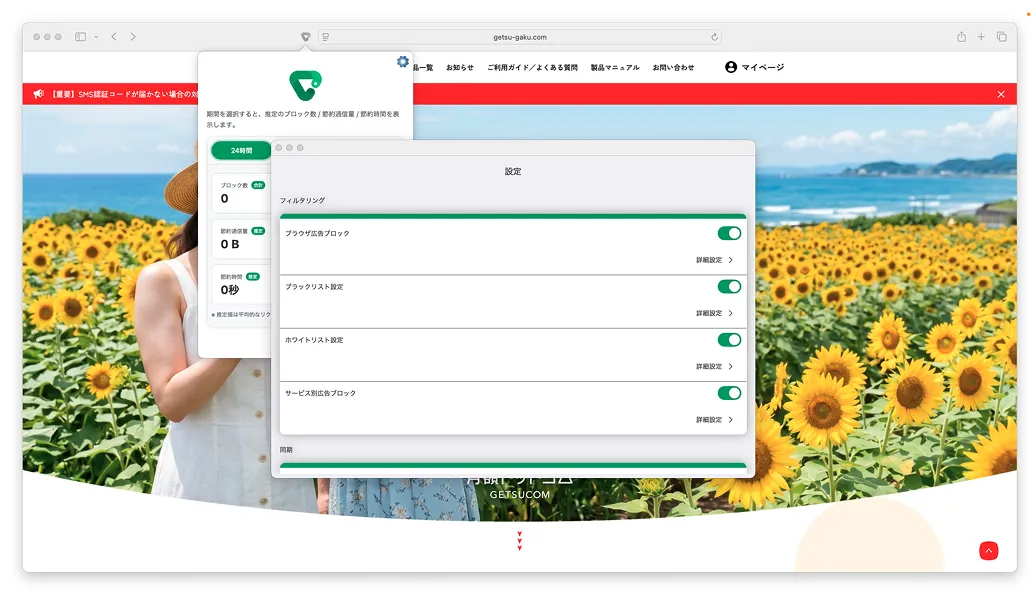Go forward with Safari forward arrow
1033x602 pixels.
pyautogui.click(x=133, y=37)
